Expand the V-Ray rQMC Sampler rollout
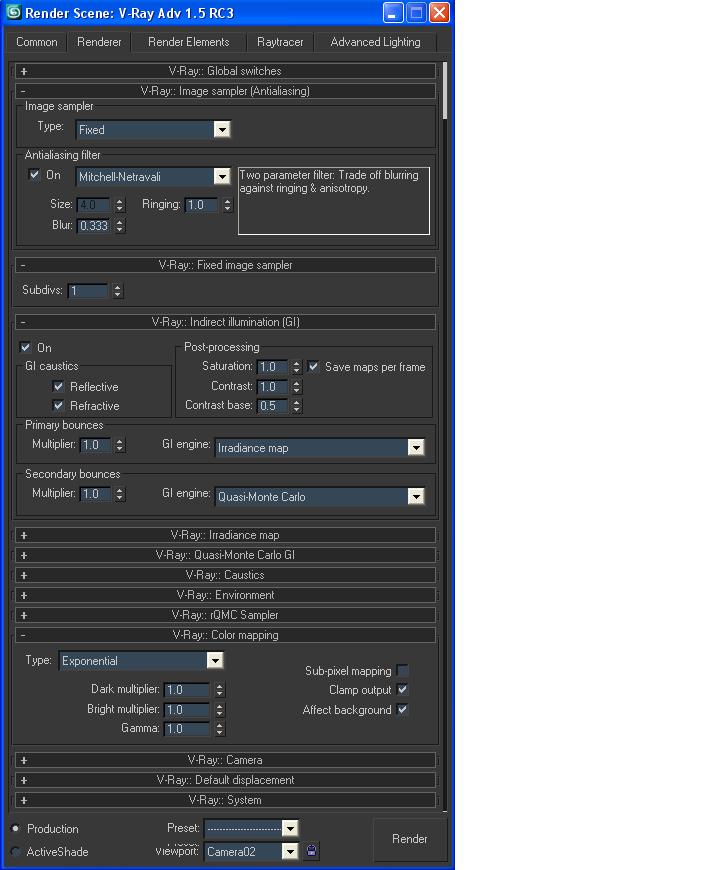This screenshot has width=720, height=870. coord(225,615)
